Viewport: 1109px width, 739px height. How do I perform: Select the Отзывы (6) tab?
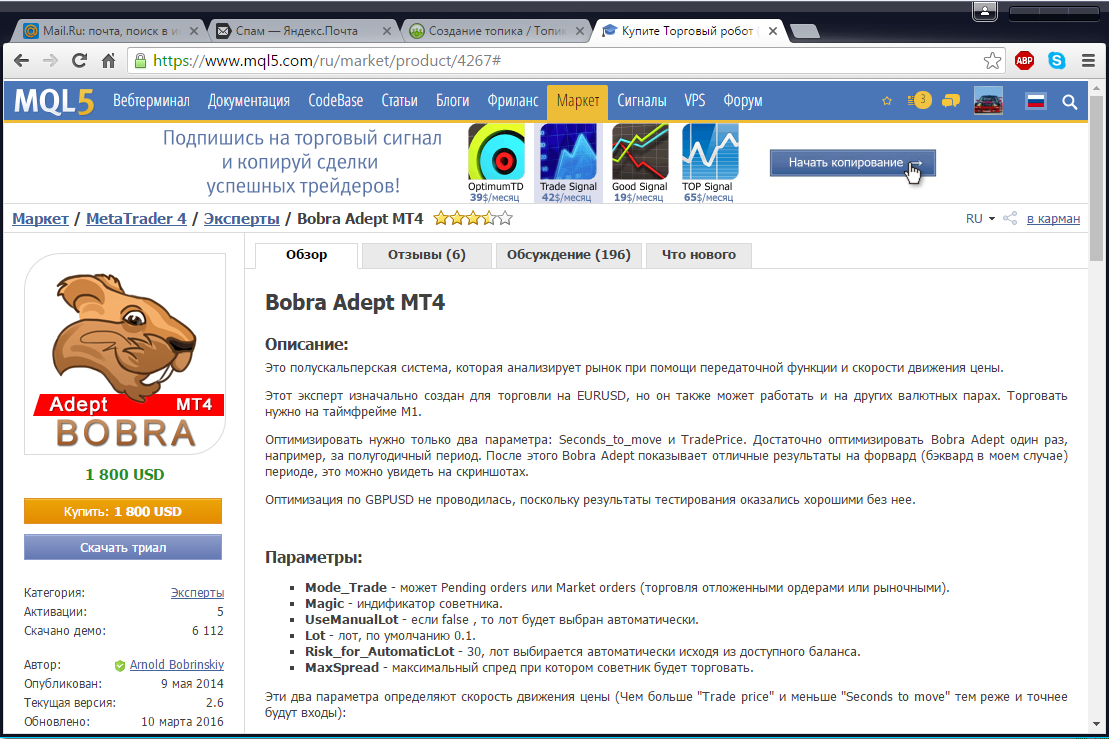[426, 255]
